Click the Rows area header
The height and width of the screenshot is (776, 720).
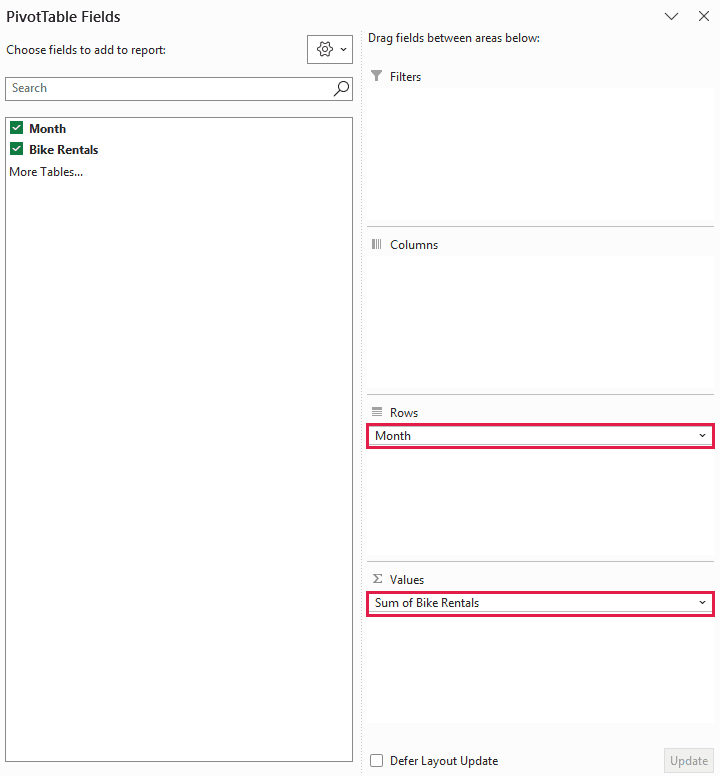(404, 413)
